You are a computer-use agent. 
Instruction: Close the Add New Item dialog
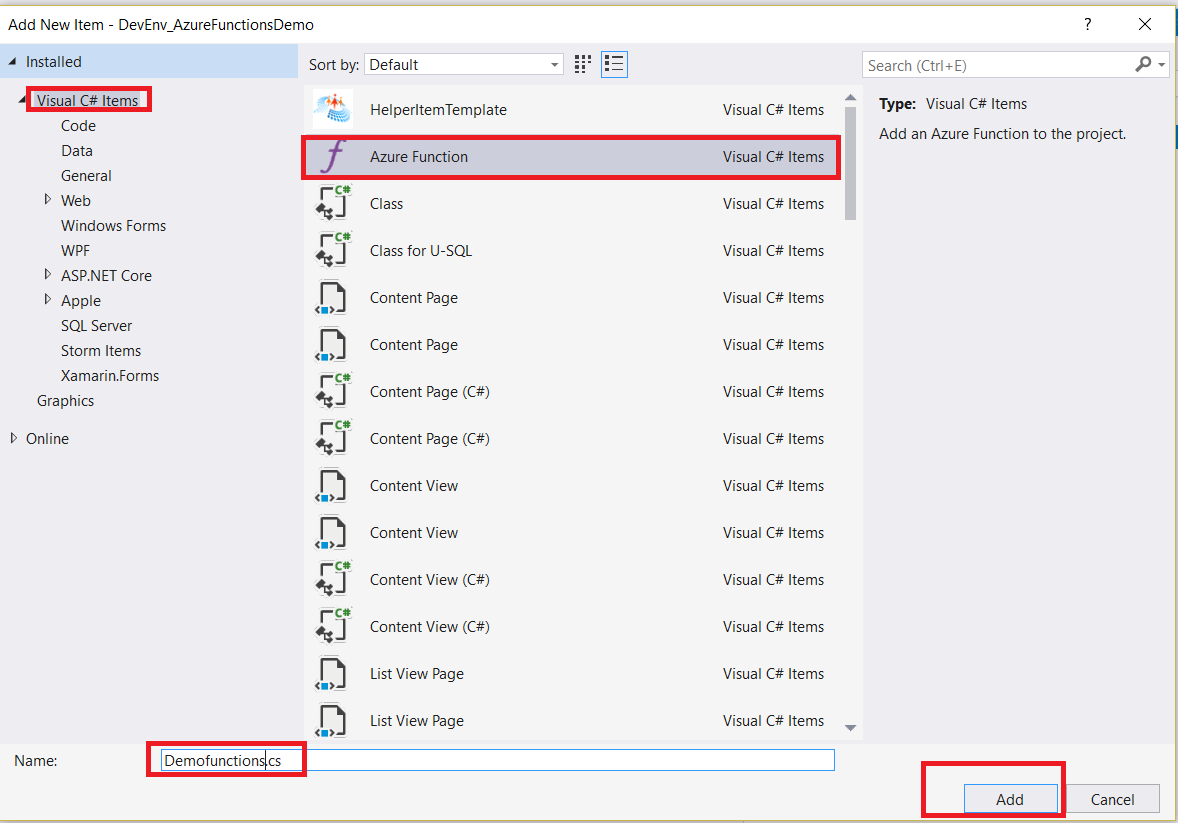(1145, 24)
